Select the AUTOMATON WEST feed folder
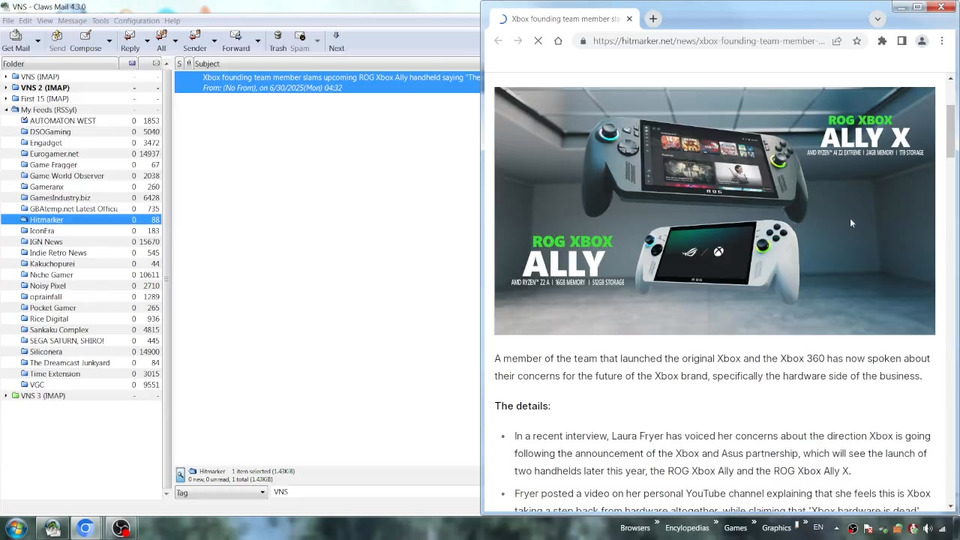Viewport: 960px width, 540px height. 81,121
